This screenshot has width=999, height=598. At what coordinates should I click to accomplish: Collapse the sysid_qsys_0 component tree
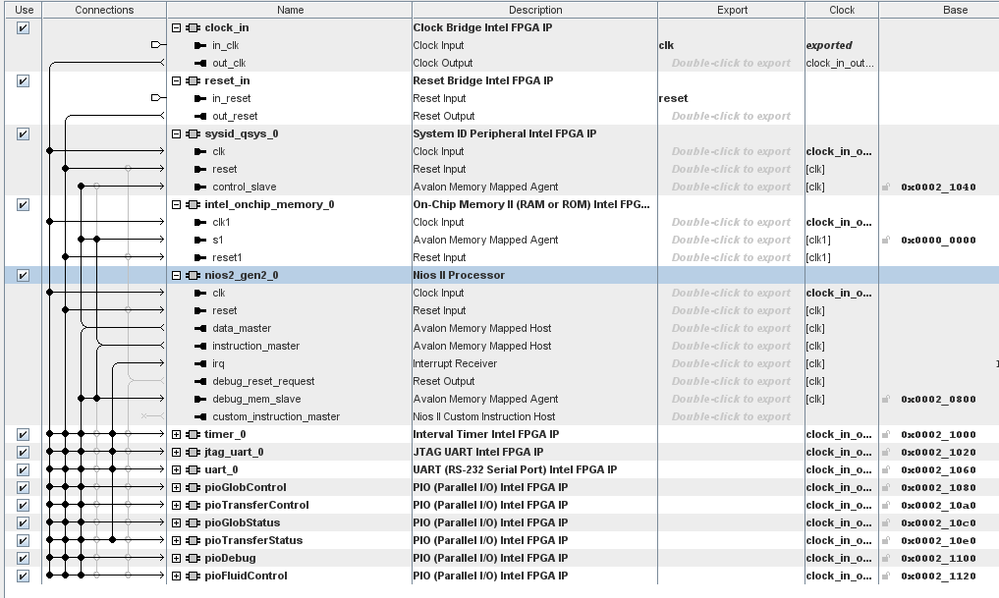(x=176, y=134)
